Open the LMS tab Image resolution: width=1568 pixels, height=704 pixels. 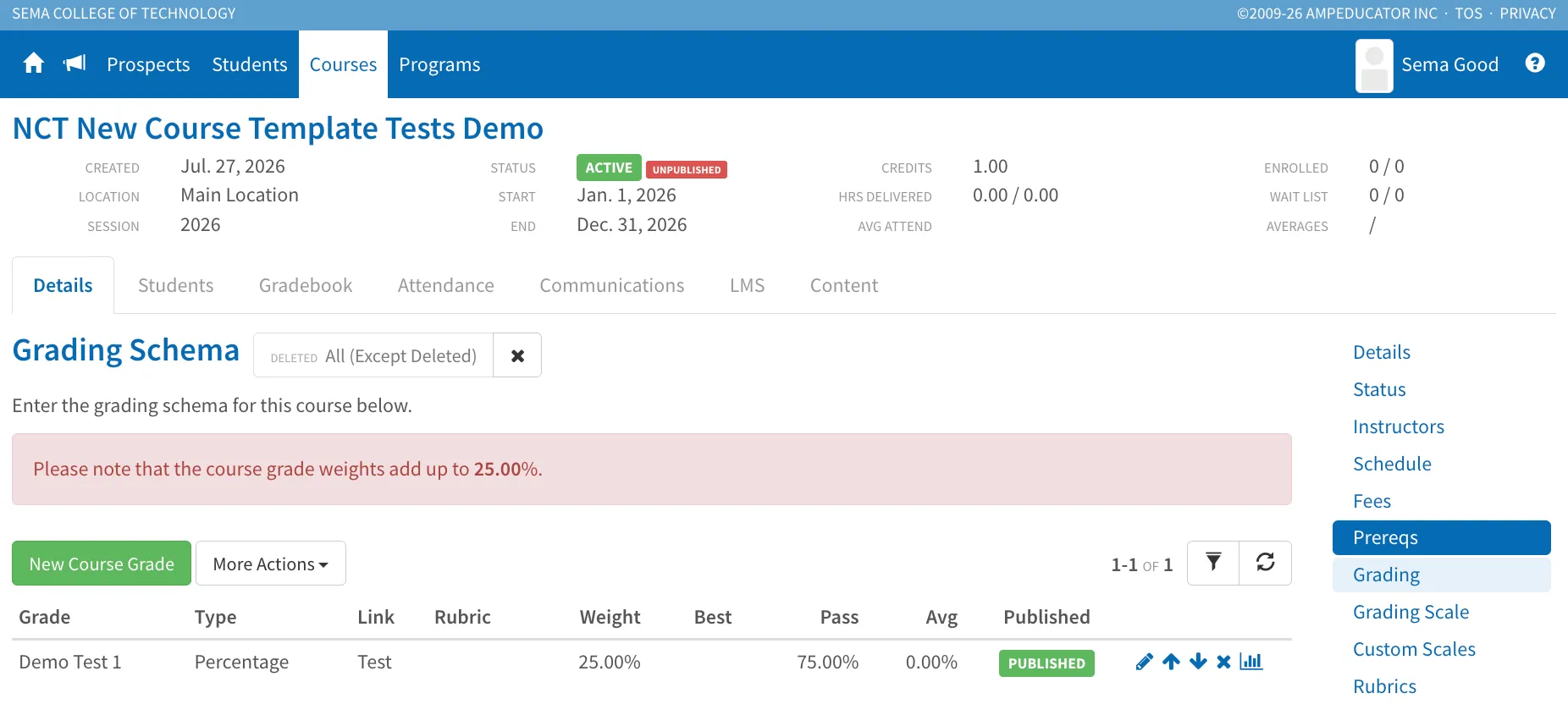(x=748, y=285)
